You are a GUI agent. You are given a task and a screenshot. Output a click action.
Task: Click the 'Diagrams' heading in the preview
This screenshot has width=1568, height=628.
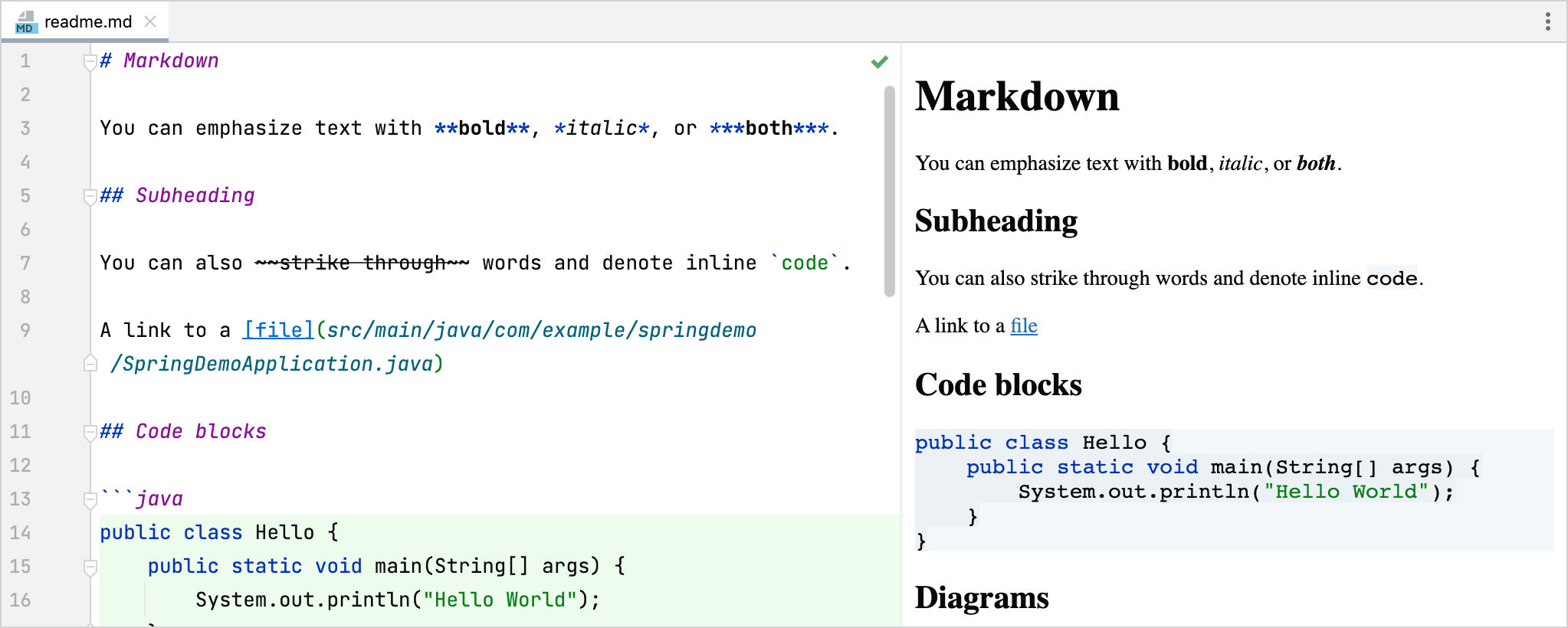point(982,597)
